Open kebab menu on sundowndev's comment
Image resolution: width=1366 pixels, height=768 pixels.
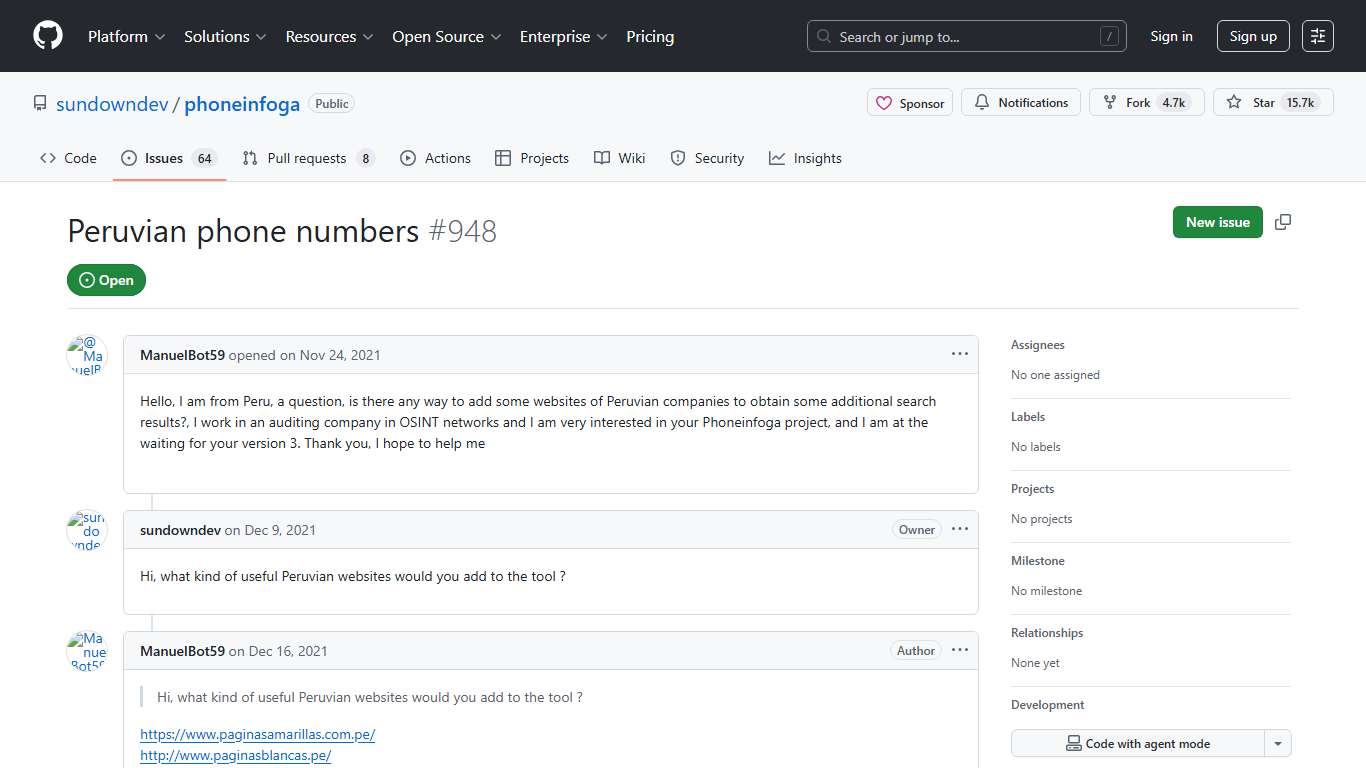click(959, 529)
